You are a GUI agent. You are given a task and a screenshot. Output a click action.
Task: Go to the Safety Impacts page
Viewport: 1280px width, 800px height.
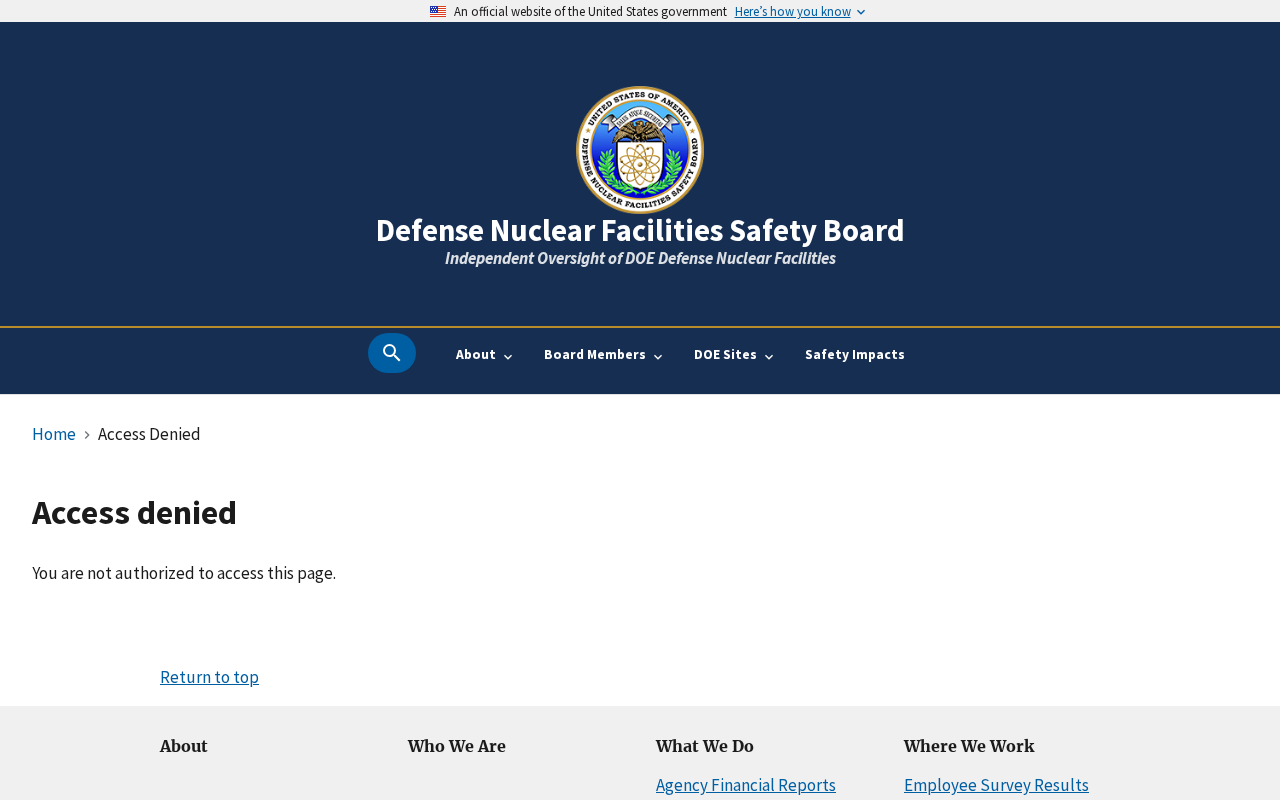(x=854, y=355)
